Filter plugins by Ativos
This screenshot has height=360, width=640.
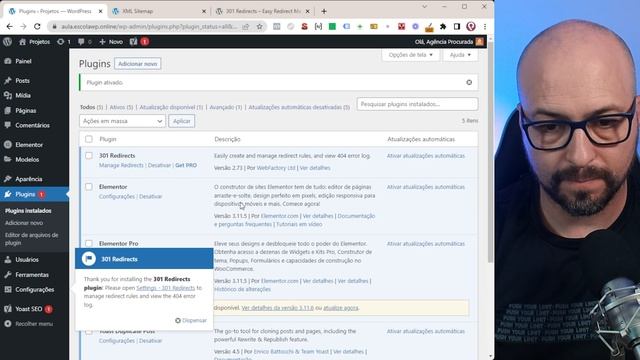121,107
